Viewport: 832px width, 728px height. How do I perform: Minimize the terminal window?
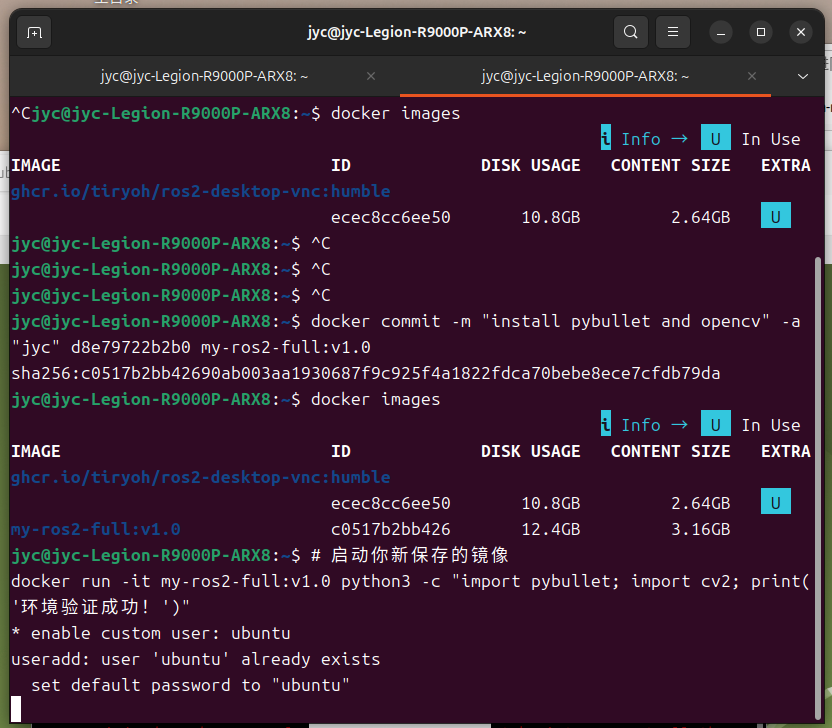721,33
